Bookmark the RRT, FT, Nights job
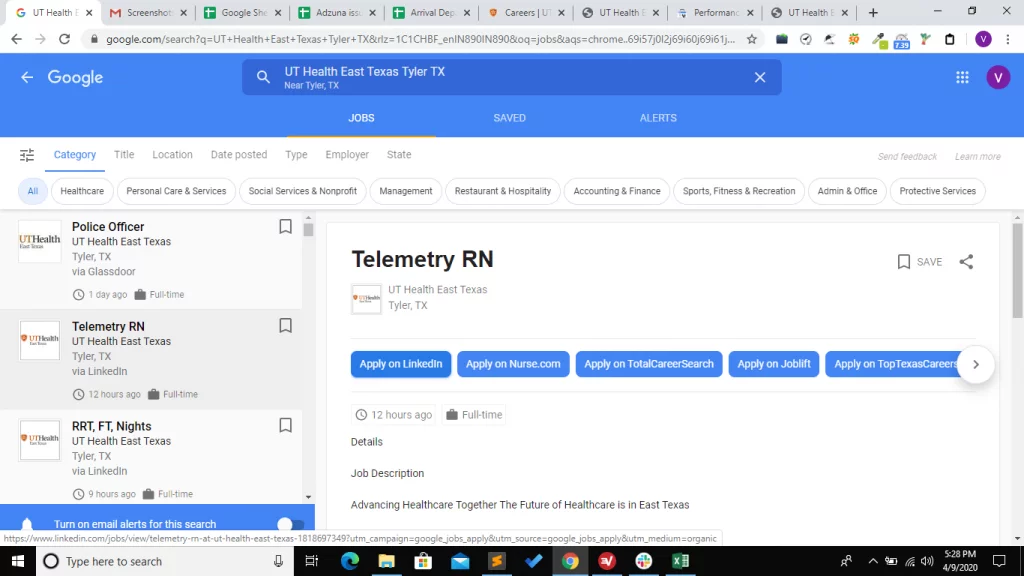Screen dimensions: 1024x576 click(285, 426)
